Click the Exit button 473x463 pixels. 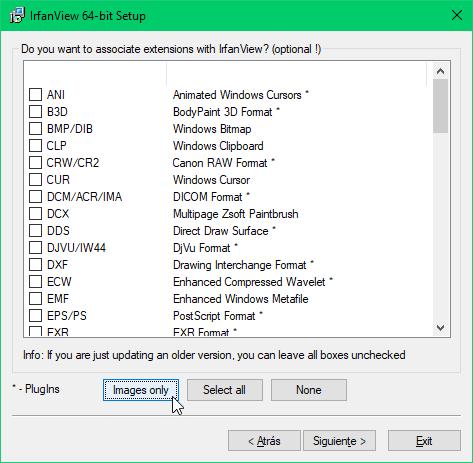pyautogui.click(x=424, y=441)
